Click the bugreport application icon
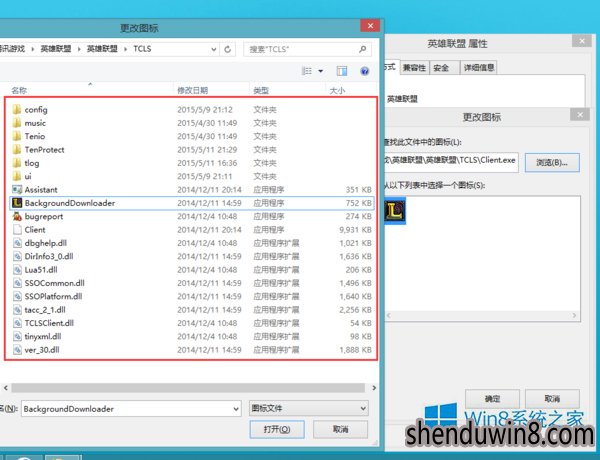This screenshot has width=600, height=460. (x=17, y=217)
